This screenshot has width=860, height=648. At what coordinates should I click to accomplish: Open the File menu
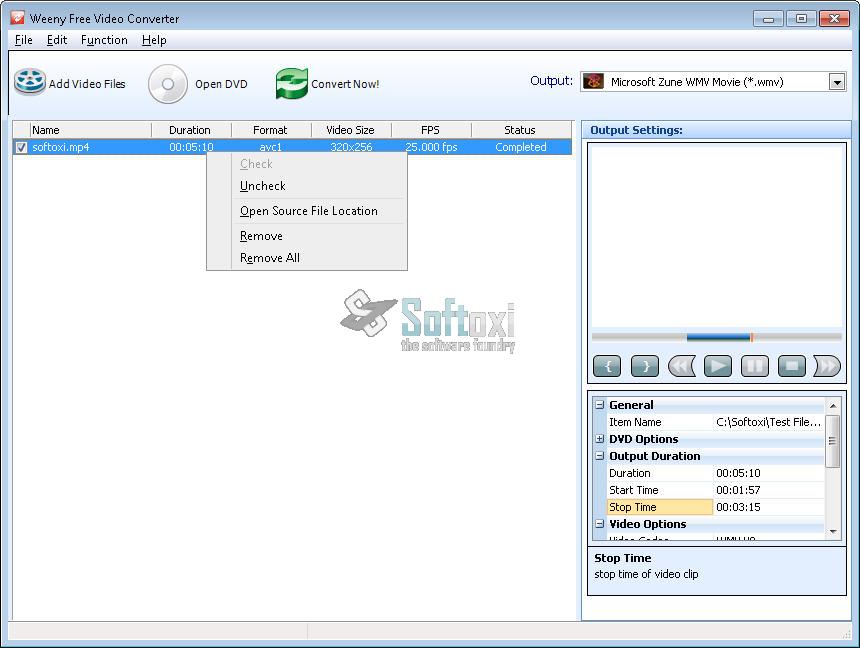24,40
